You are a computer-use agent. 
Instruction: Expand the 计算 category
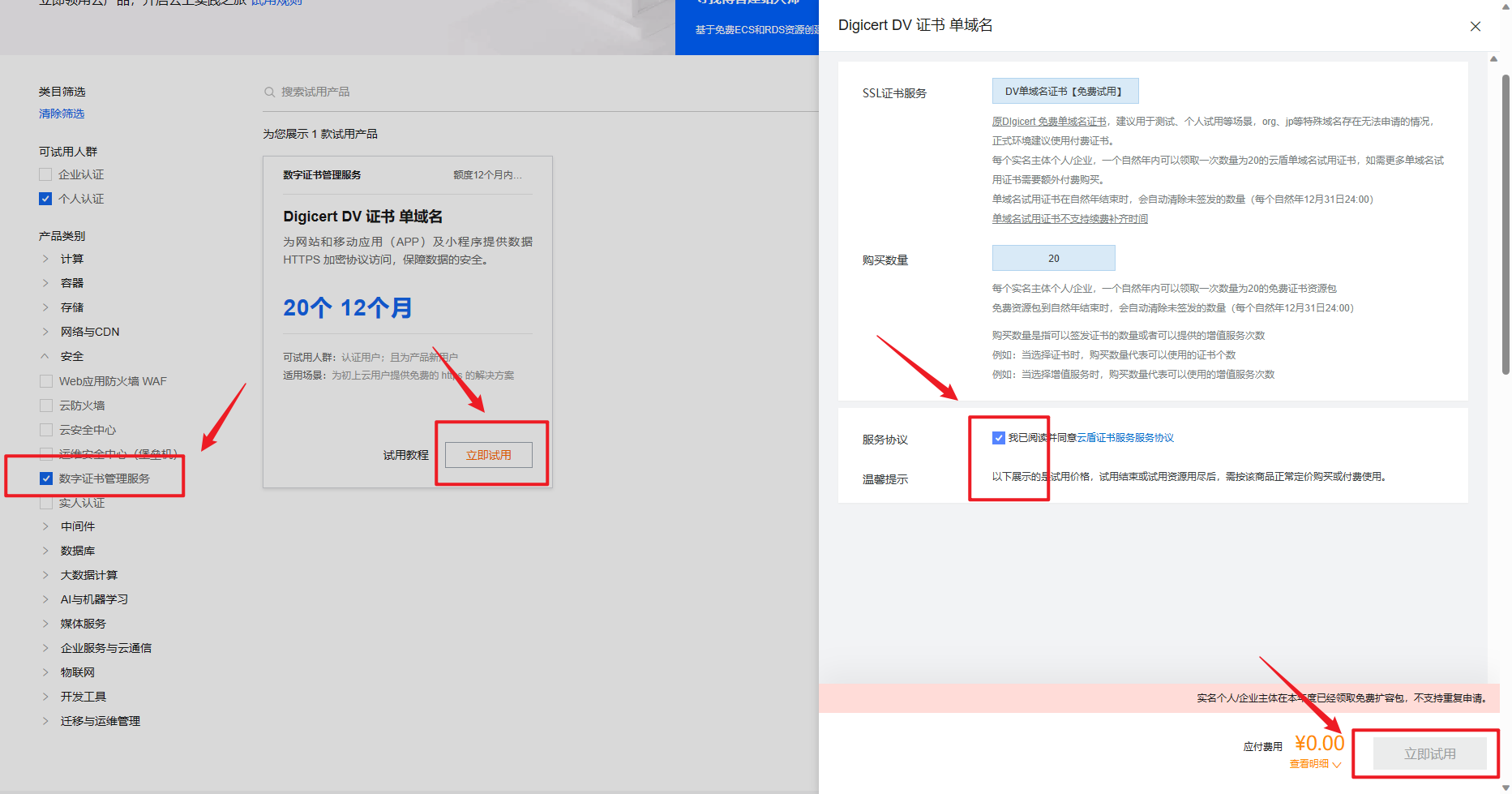[x=45, y=259]
